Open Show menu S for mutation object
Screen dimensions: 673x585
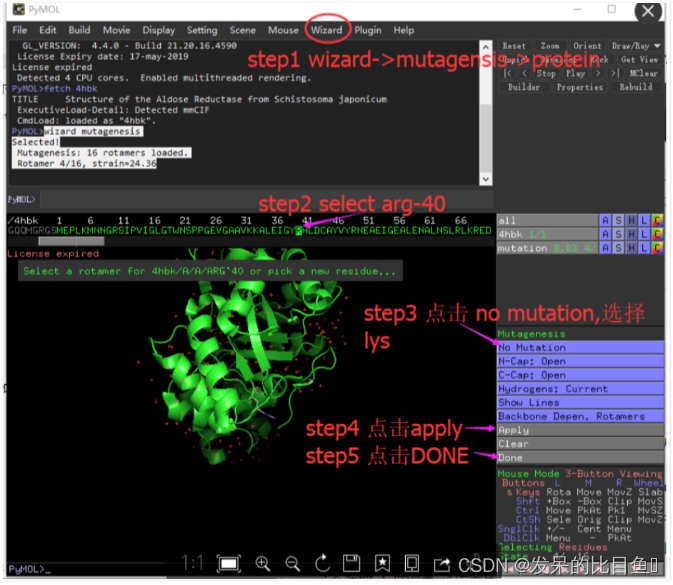pyautogui.click(x=618, y=248)
